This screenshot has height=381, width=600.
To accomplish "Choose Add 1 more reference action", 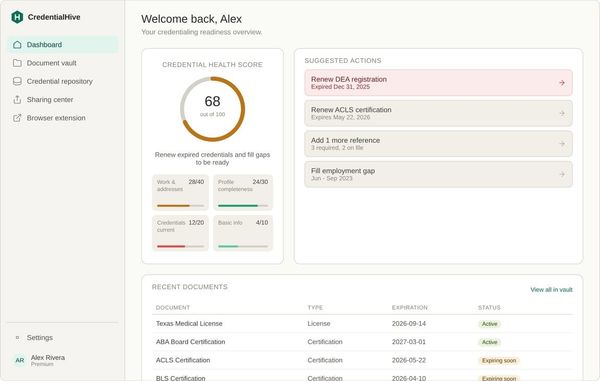I will (439, 144).
